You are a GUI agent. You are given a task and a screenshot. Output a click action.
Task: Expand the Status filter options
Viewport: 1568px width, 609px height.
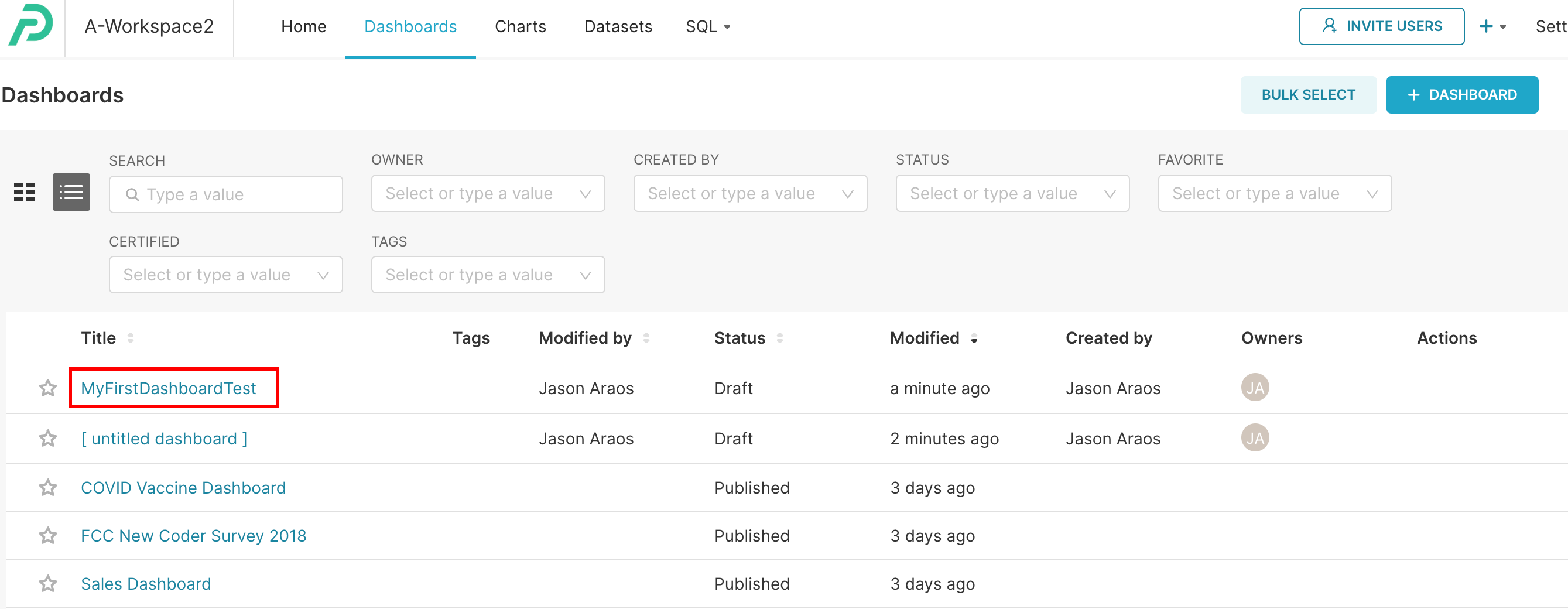tap(1012, 193)
